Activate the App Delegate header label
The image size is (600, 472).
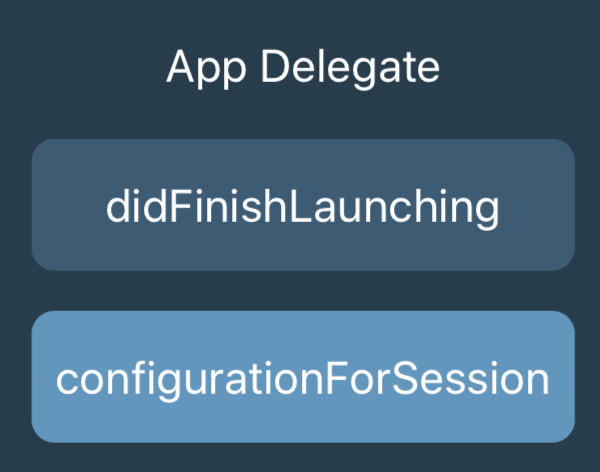(303, 68)
